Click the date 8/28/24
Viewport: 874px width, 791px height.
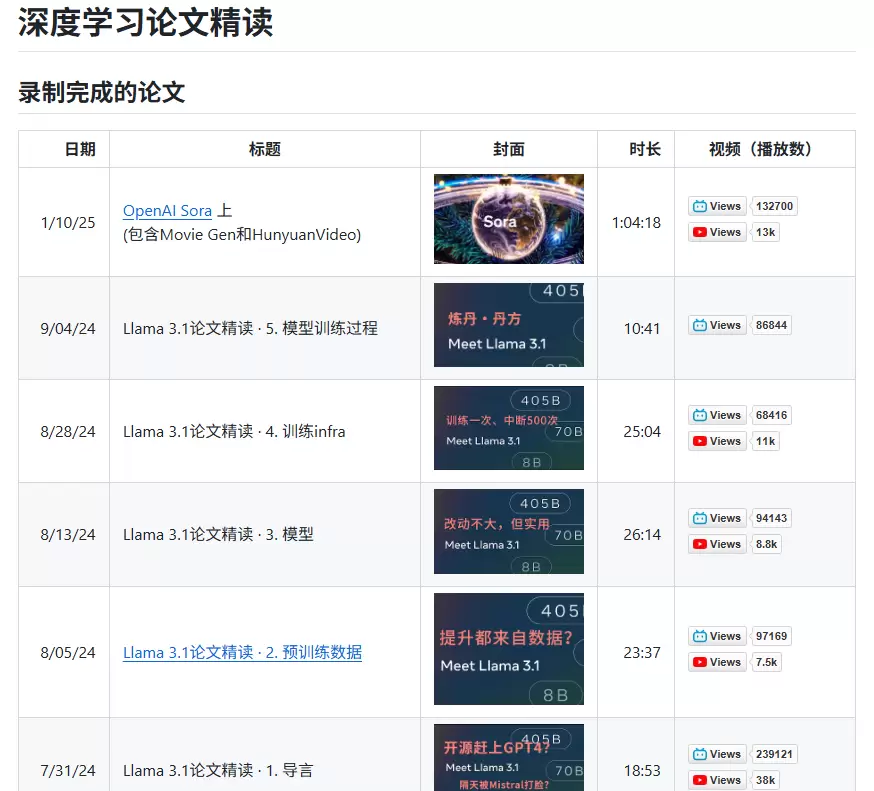tap(68, 431)
